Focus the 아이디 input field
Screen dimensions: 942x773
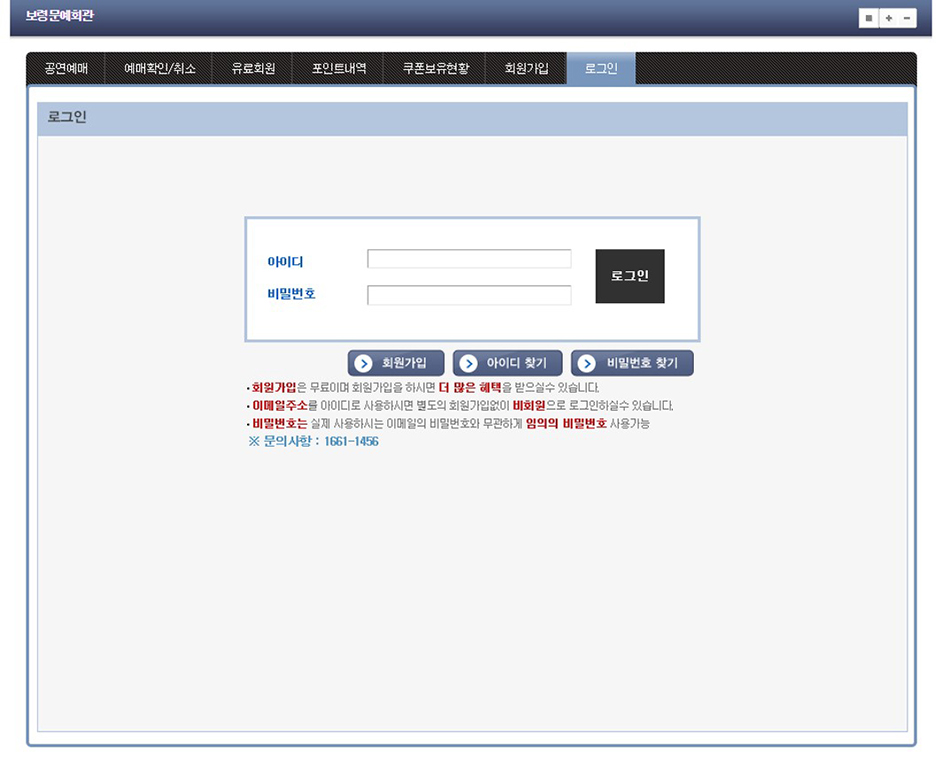pos(469,260)
